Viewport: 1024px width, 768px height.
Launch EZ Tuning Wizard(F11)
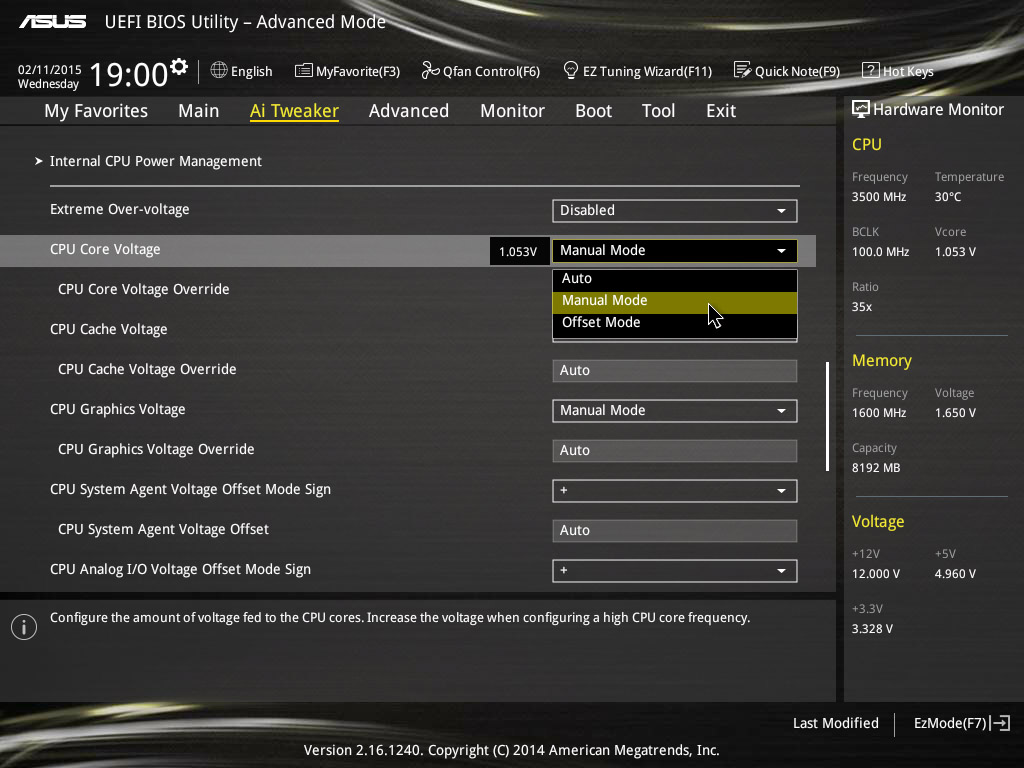(x=637, y=71)
